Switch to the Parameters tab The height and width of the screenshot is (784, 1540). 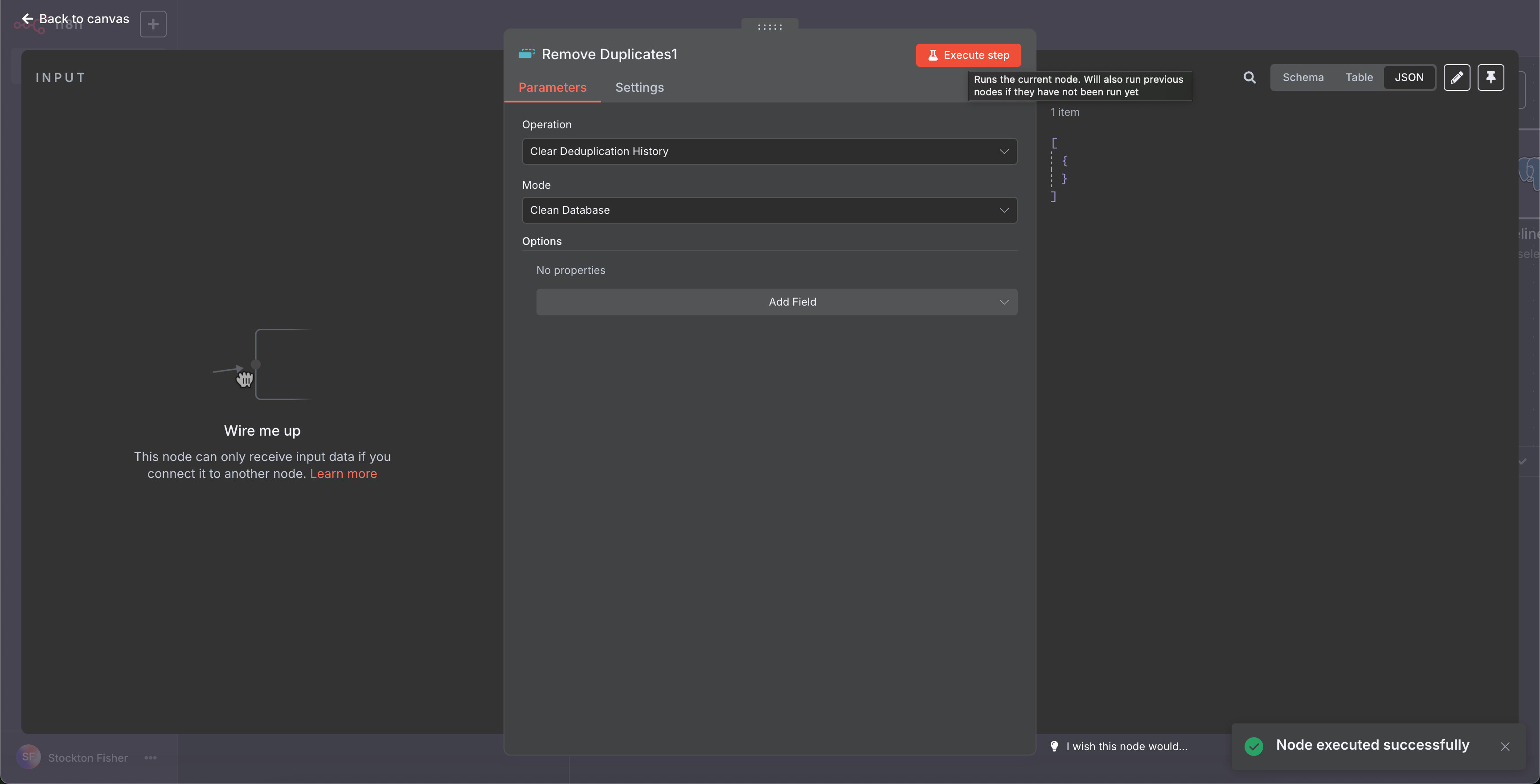coord(553,87)
